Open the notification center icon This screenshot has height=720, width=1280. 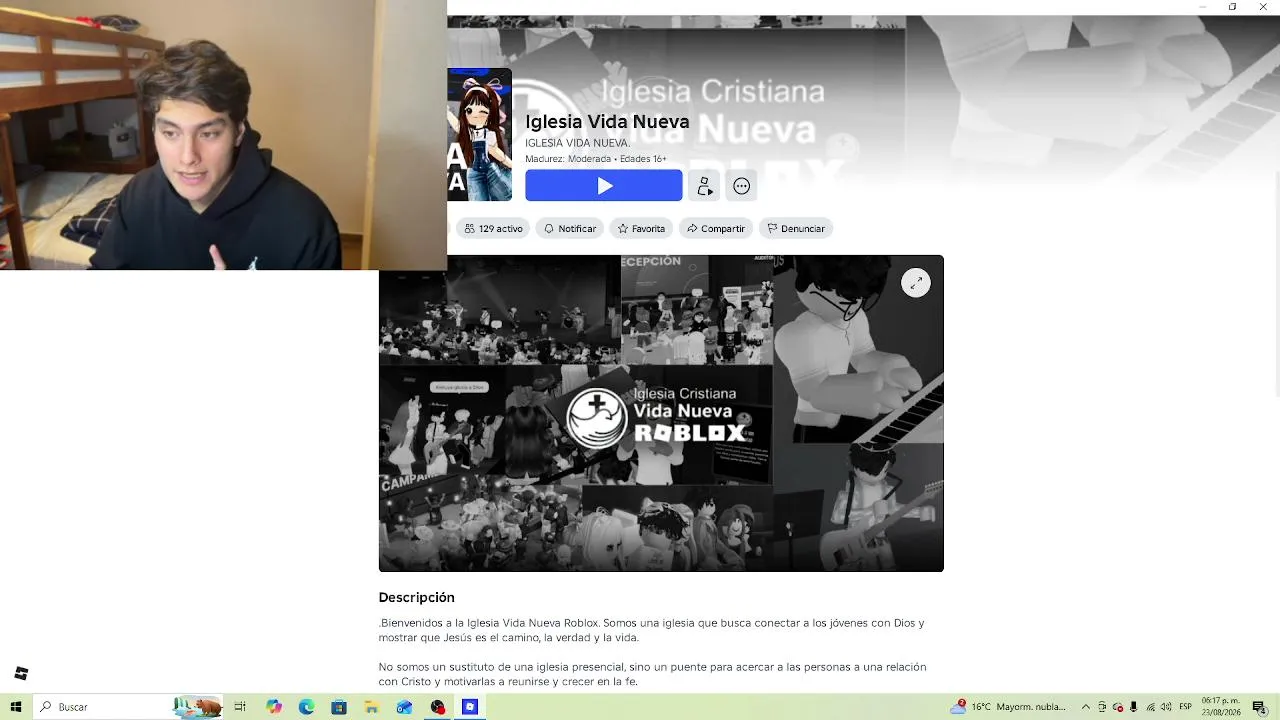pyautogui.click(x=1259, y=707)
